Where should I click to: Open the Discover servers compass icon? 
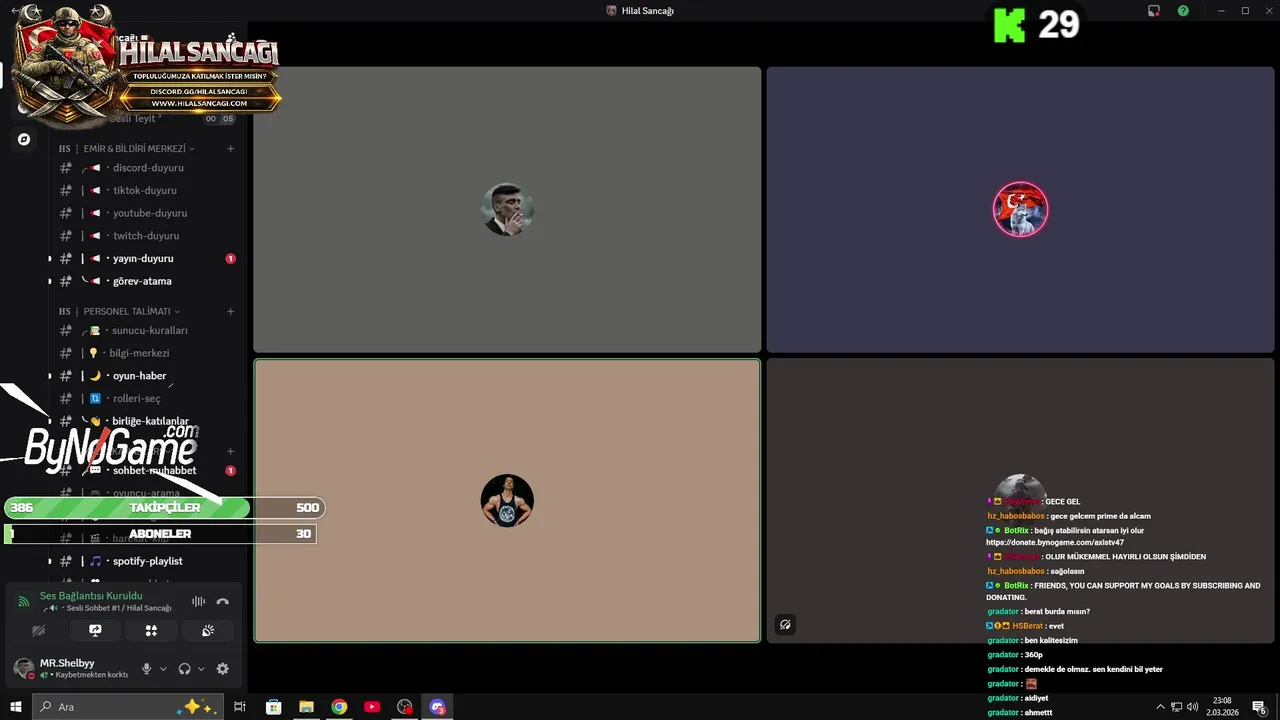coord(24,139)
